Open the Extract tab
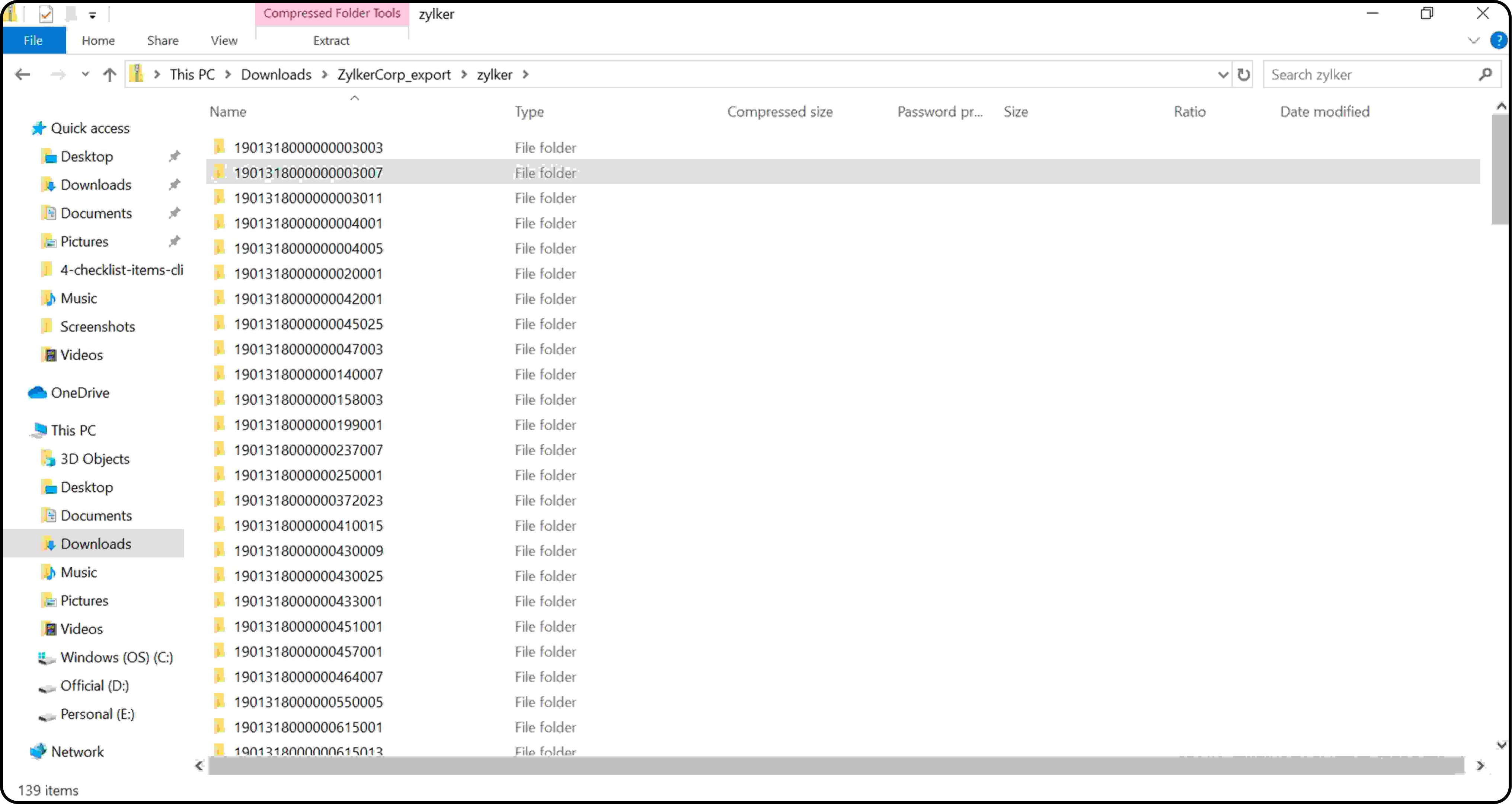Image resolution: width=1512 pixels, height=804 pixels. (x=331, y=41)
